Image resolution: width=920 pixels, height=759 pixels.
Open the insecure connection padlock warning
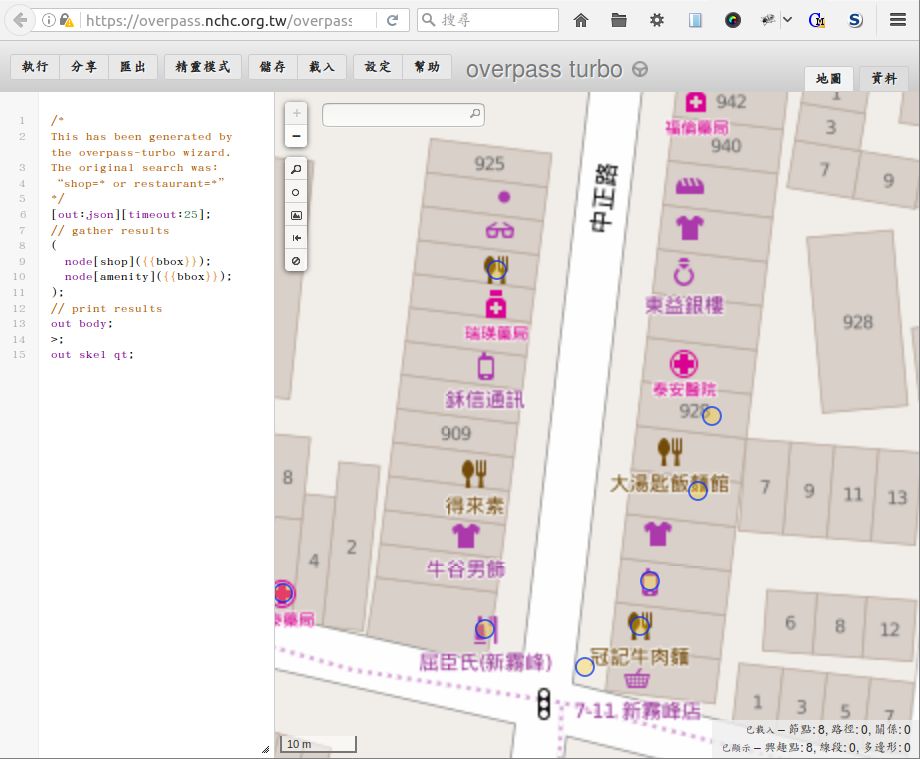(66, 21)
